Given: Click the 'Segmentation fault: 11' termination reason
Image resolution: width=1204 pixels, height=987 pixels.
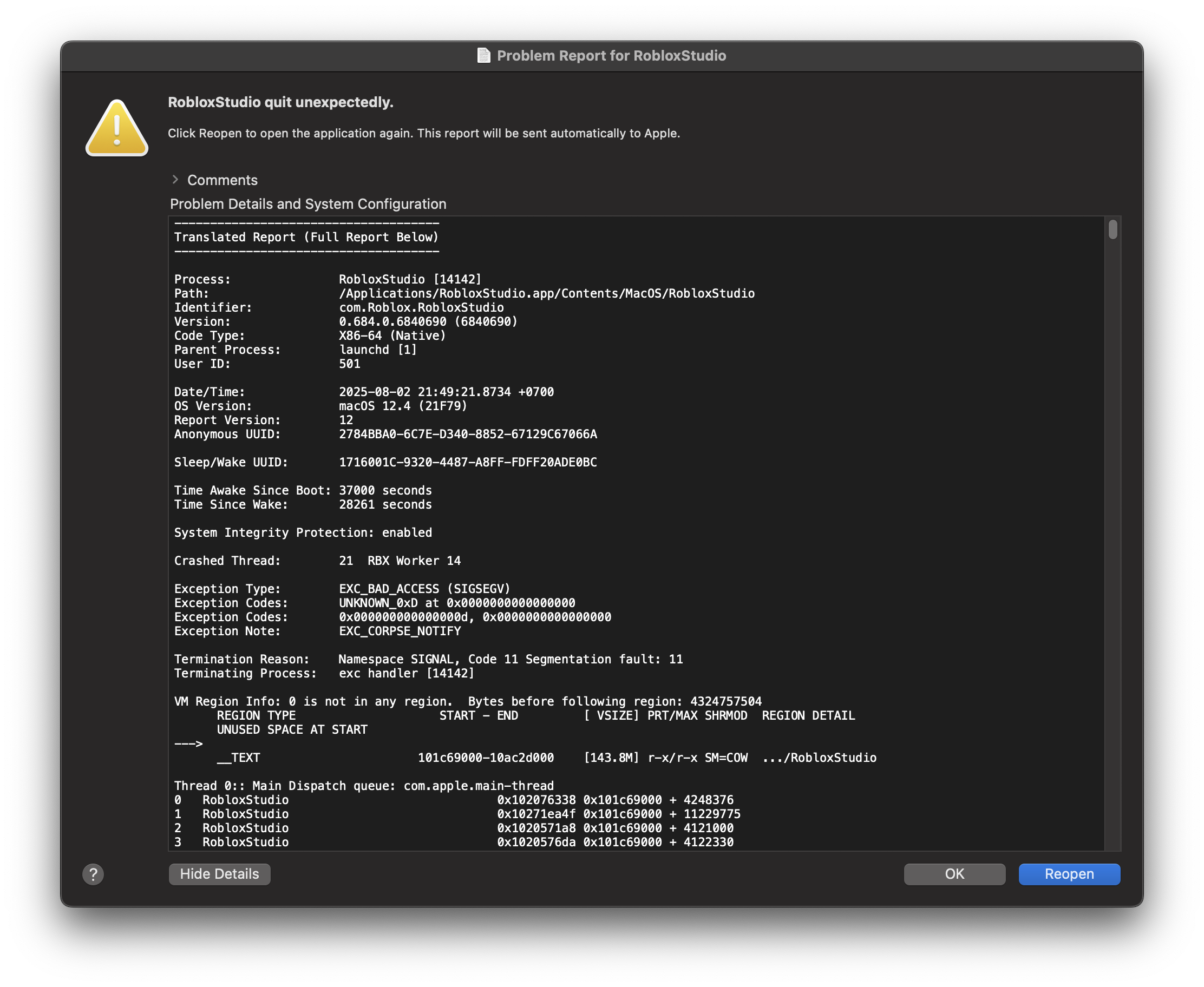Looking at the screenshot, I should tap(604, 659).
